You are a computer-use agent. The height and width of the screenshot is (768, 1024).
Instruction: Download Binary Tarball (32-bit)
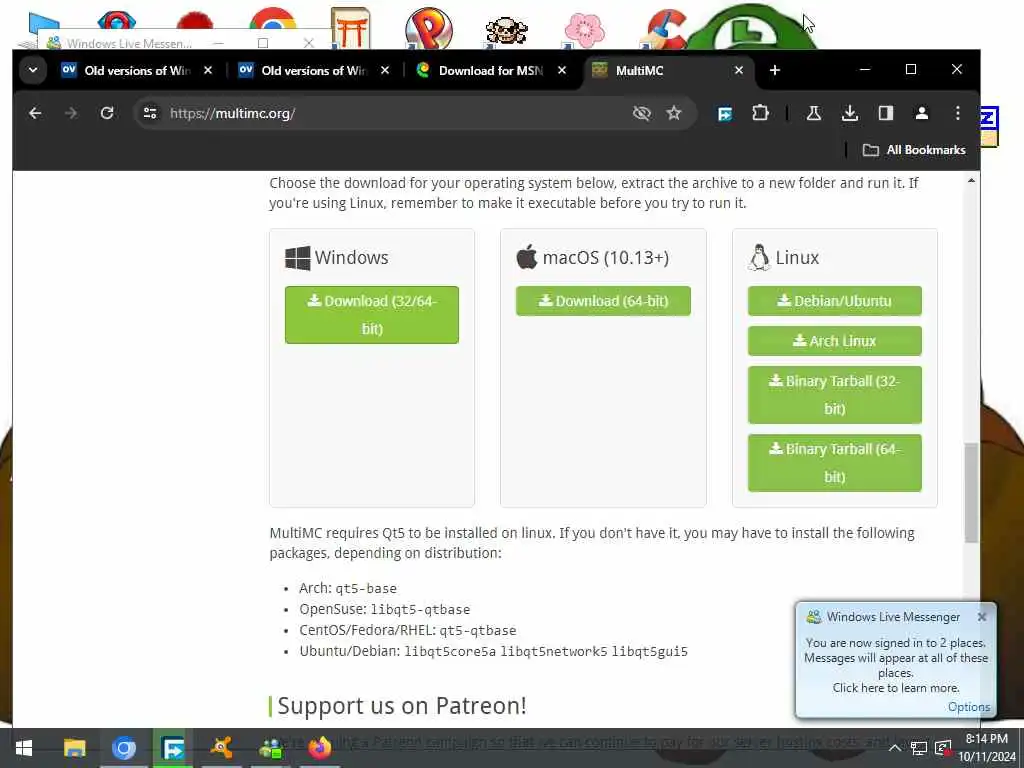click(x=835, y=395)
